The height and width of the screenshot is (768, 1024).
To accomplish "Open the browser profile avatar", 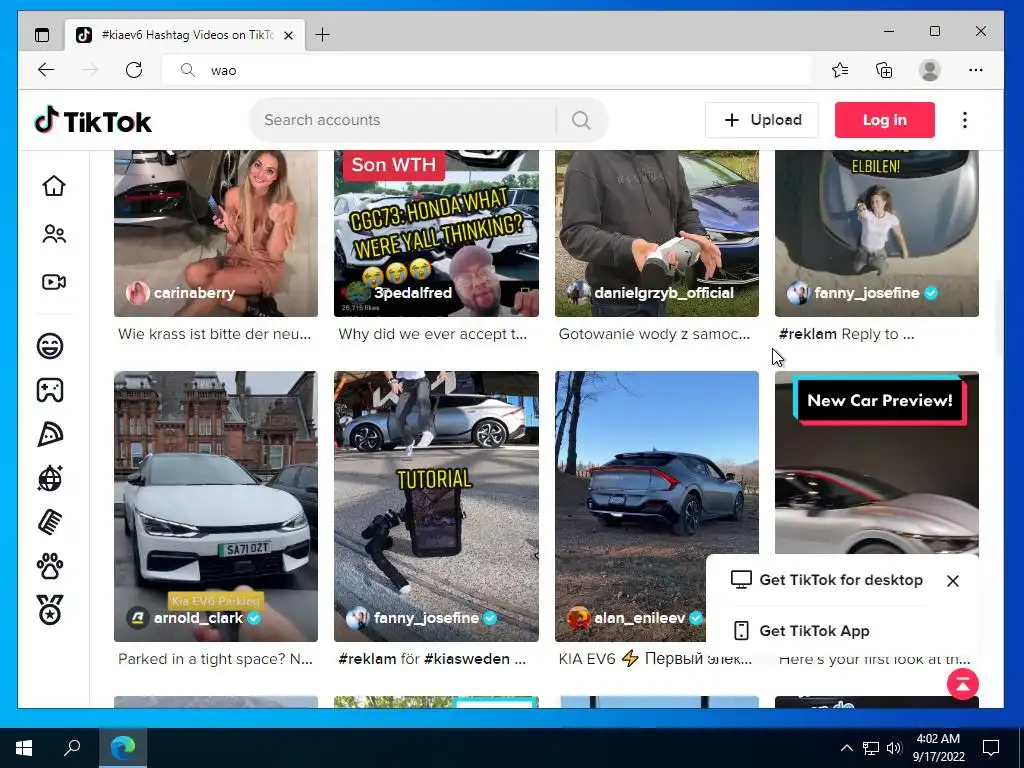I will click(929, 70).
